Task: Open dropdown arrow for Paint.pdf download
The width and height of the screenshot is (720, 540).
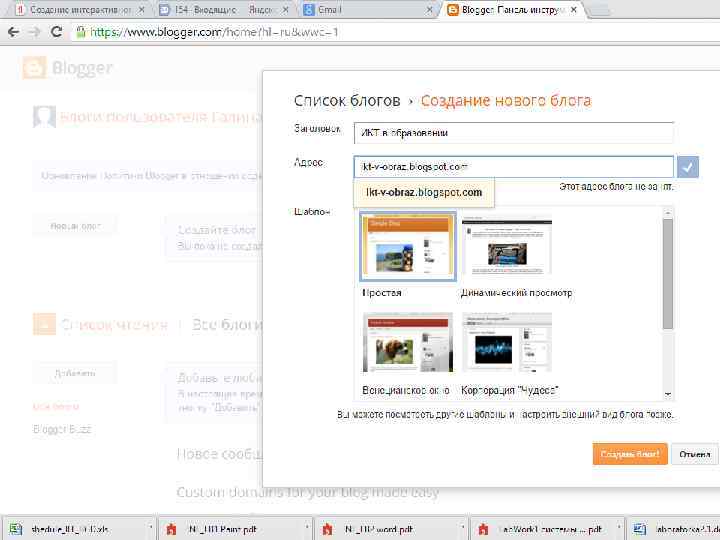Action: (x=306, y=529)
